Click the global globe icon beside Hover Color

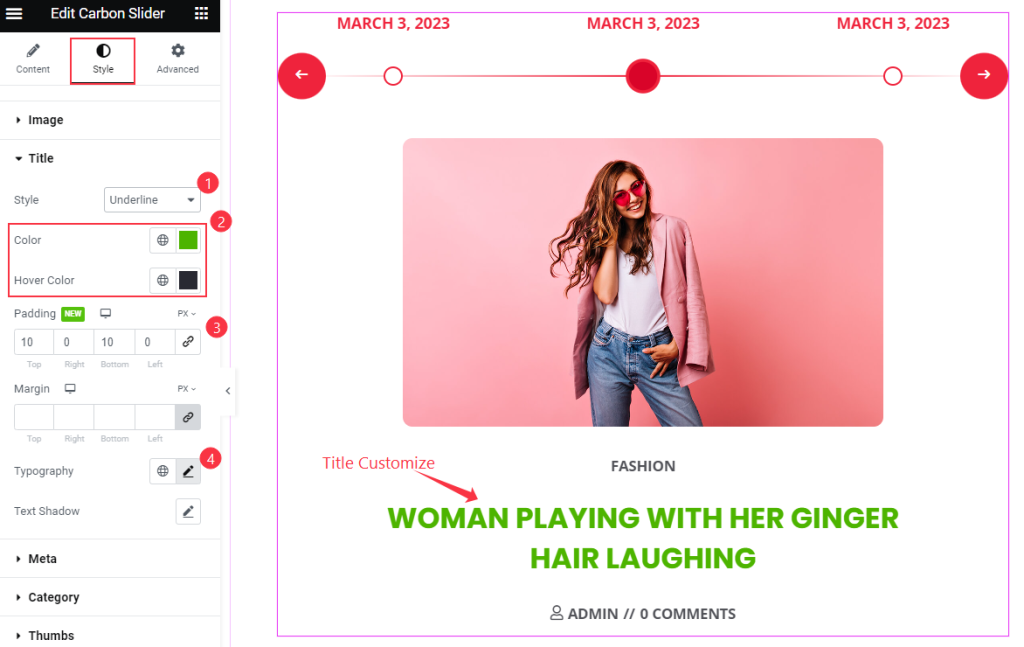click(x=163, y=280)
